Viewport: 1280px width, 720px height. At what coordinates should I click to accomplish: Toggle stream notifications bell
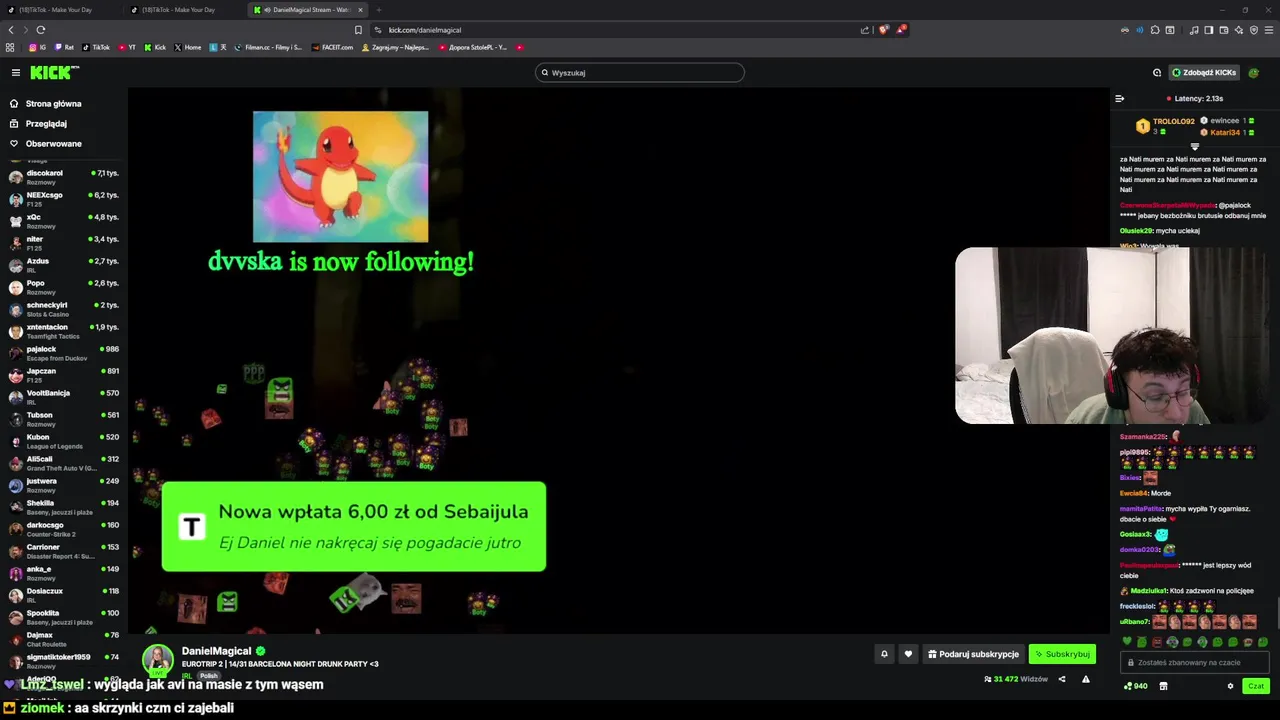point(884,654)
